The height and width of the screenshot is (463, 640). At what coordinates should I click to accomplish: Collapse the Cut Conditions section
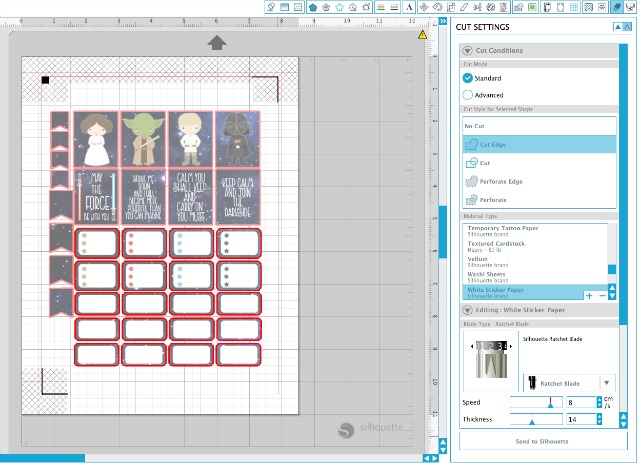click(x=467, y=51)
